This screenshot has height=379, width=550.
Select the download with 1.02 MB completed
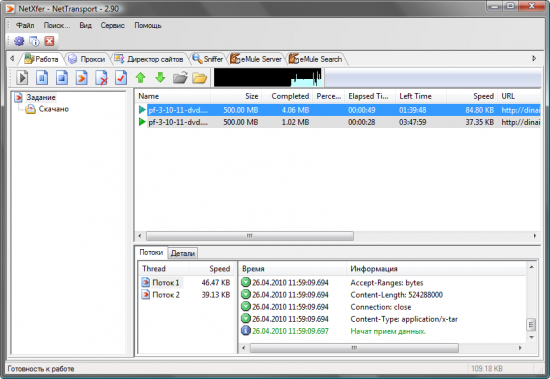pyautogui.click(x=338, y=122)
